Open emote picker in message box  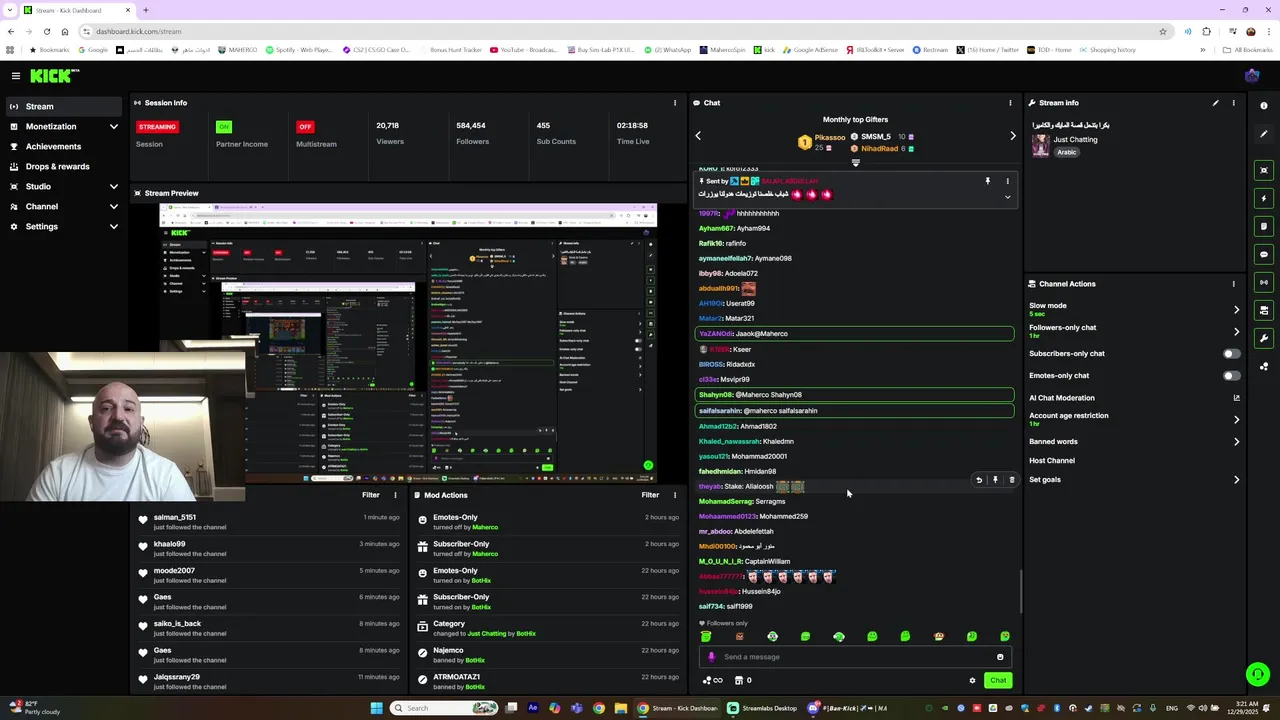click(1000, 657)
